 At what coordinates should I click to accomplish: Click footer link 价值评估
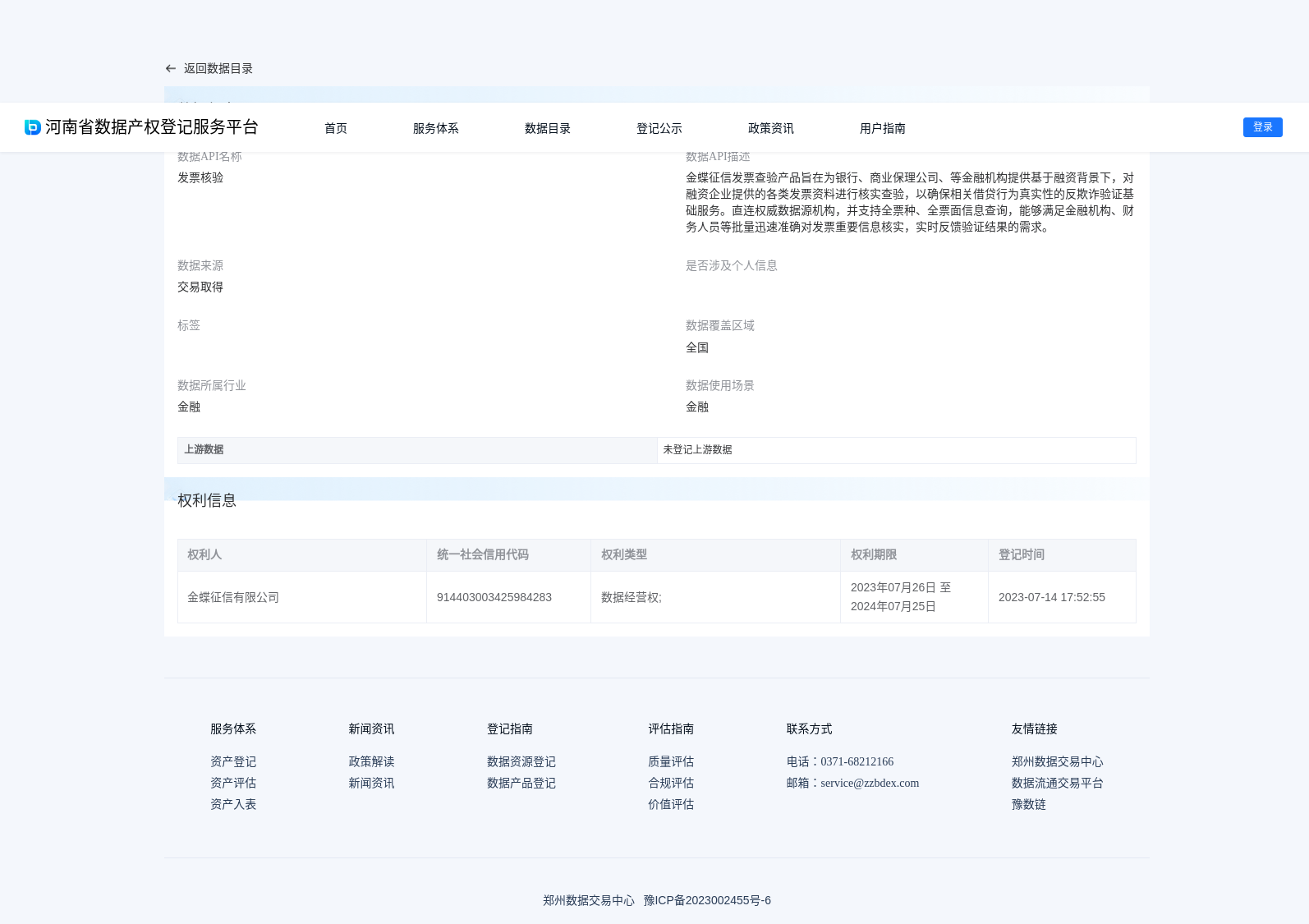pyautogui.click(x=671, y=805)
